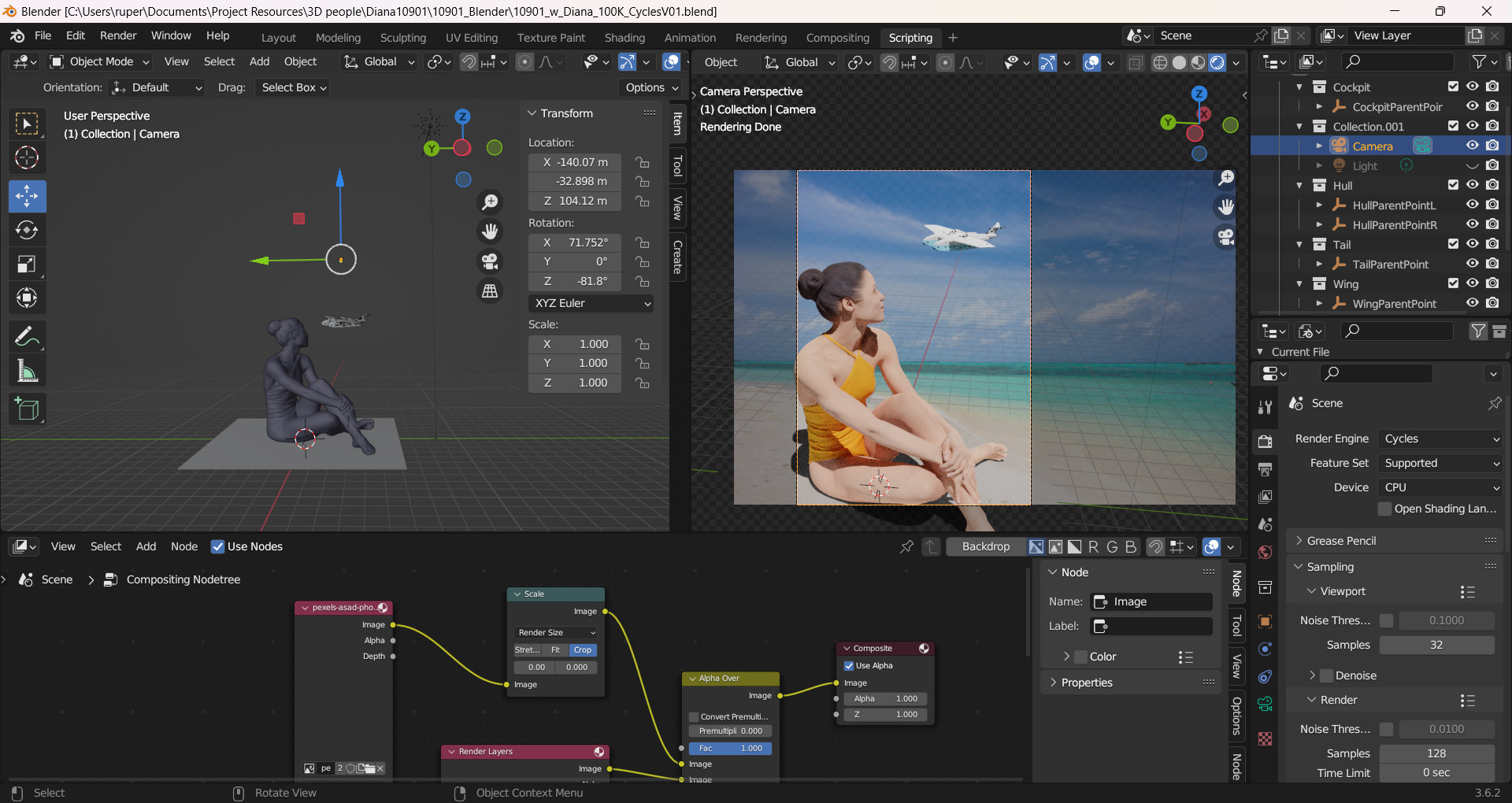This screenshot has width=1512, height=803.
Task: Adjust Render Samples 128 field
Action: (1436, 753)
